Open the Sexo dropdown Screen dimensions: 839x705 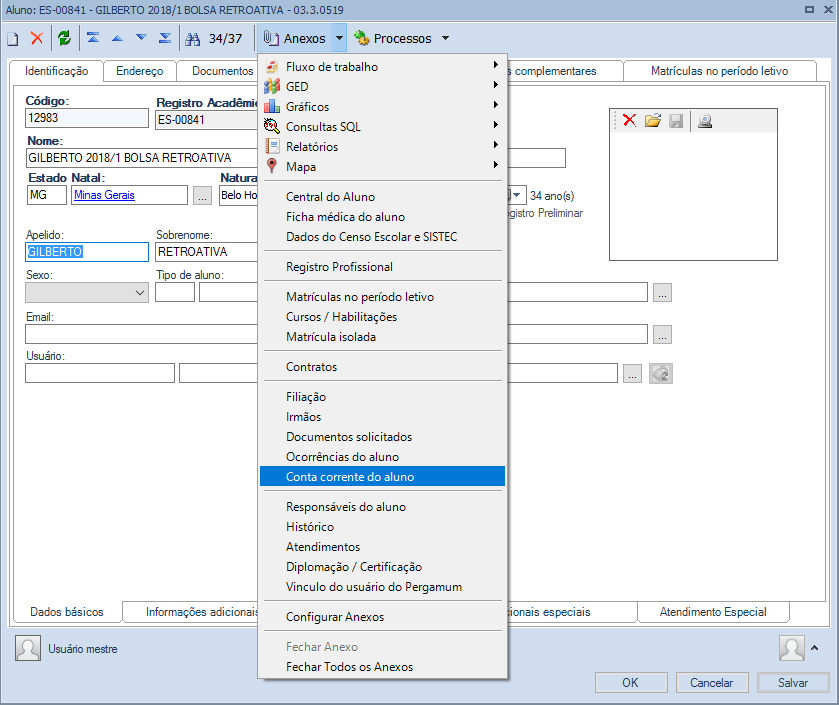[87, 293]
